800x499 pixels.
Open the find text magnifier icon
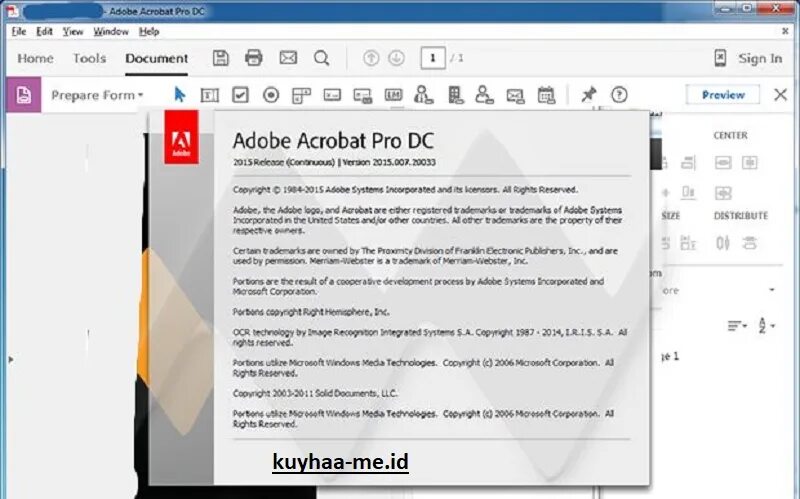pyautogui.click(x=321, y=58)
